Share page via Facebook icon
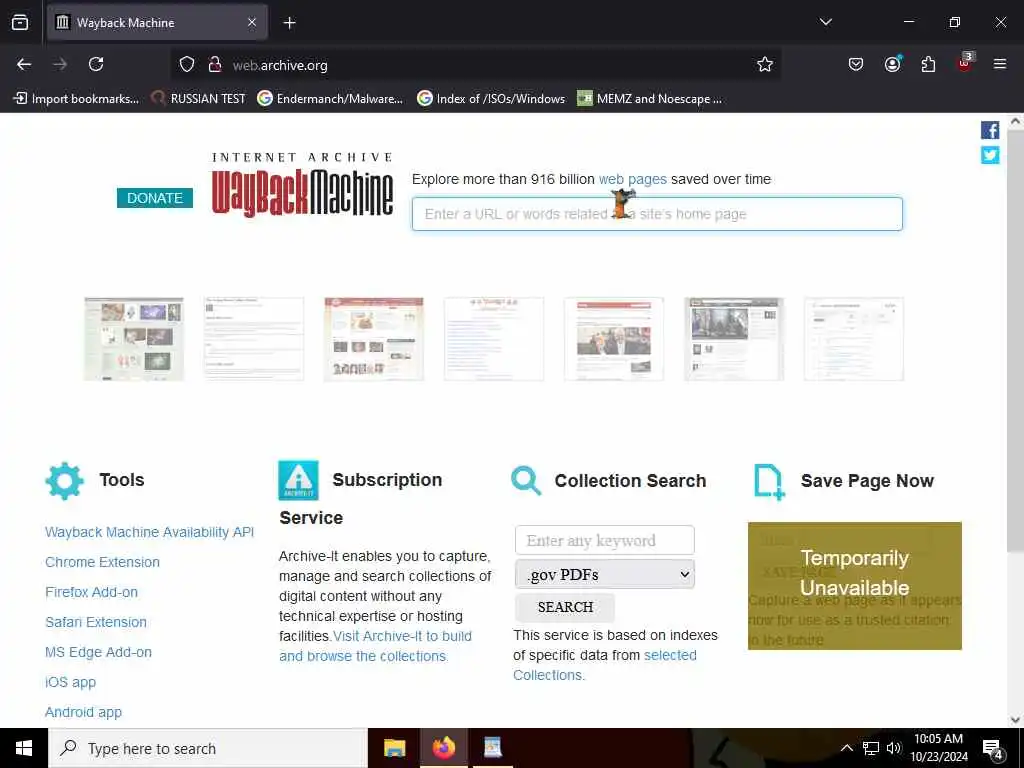The width and height of the screenshot is (1024, 768). click(x=990, y=130)
